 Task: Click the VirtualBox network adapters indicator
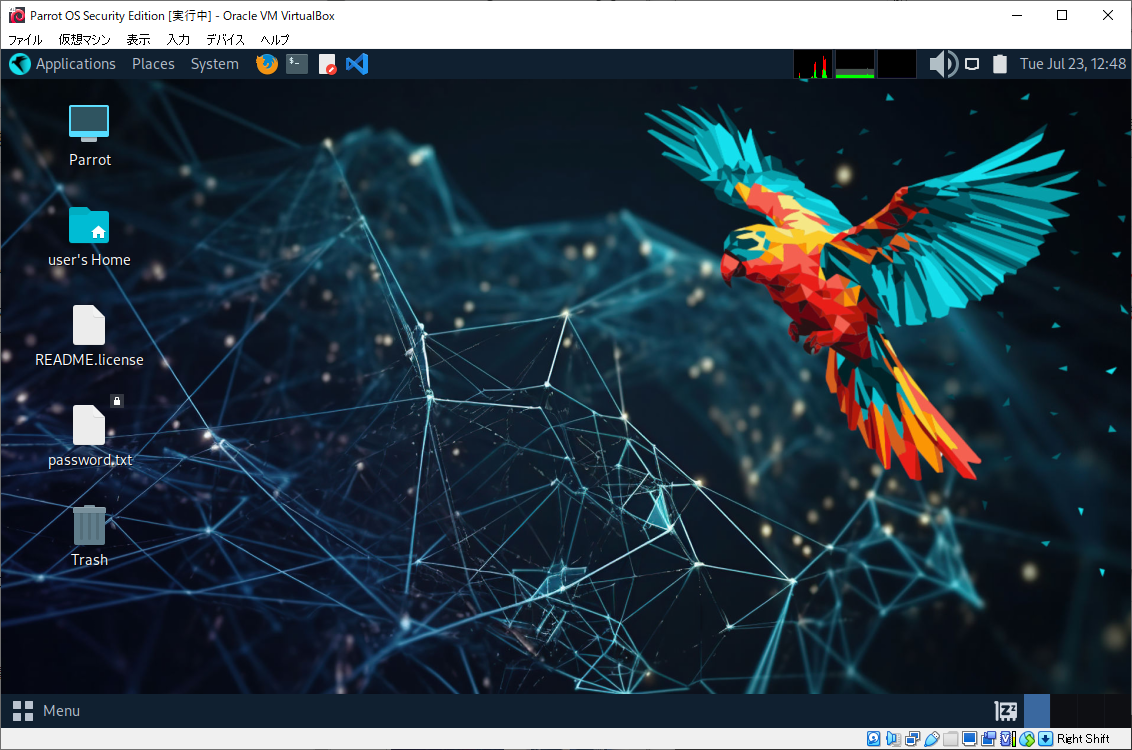click(913, 738)
